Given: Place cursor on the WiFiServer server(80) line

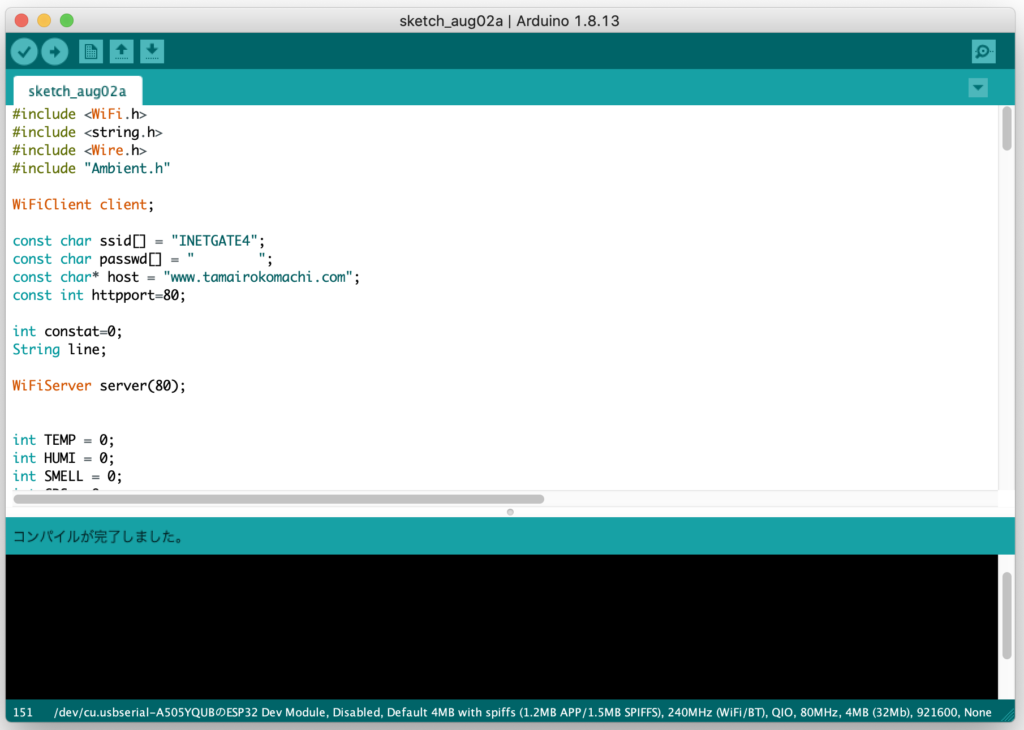Looking at the screenshot, I should click(100, 385).
